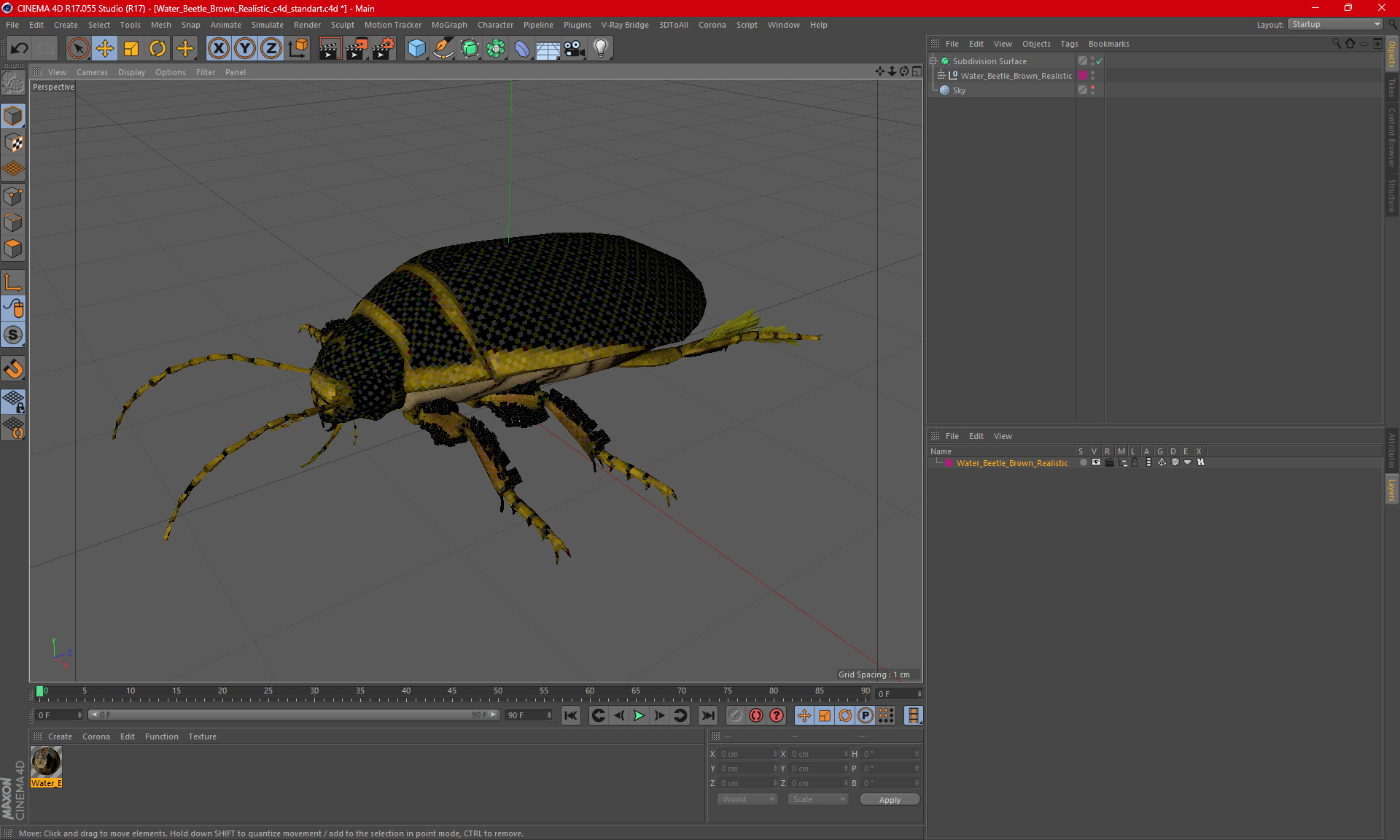Toggle the coordinate system icon
This screenshot has width=1400, height=840.
(x=297, y=48)
